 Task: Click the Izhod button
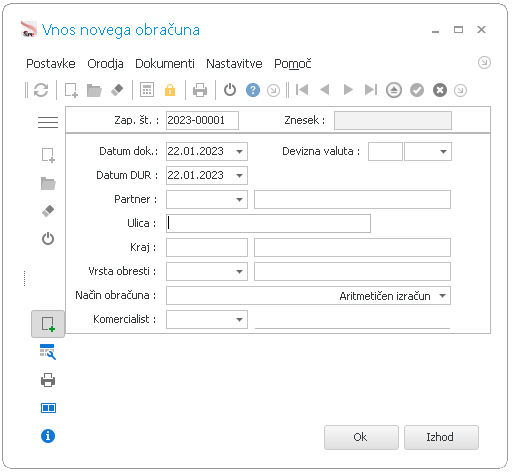tap(441, 437)
